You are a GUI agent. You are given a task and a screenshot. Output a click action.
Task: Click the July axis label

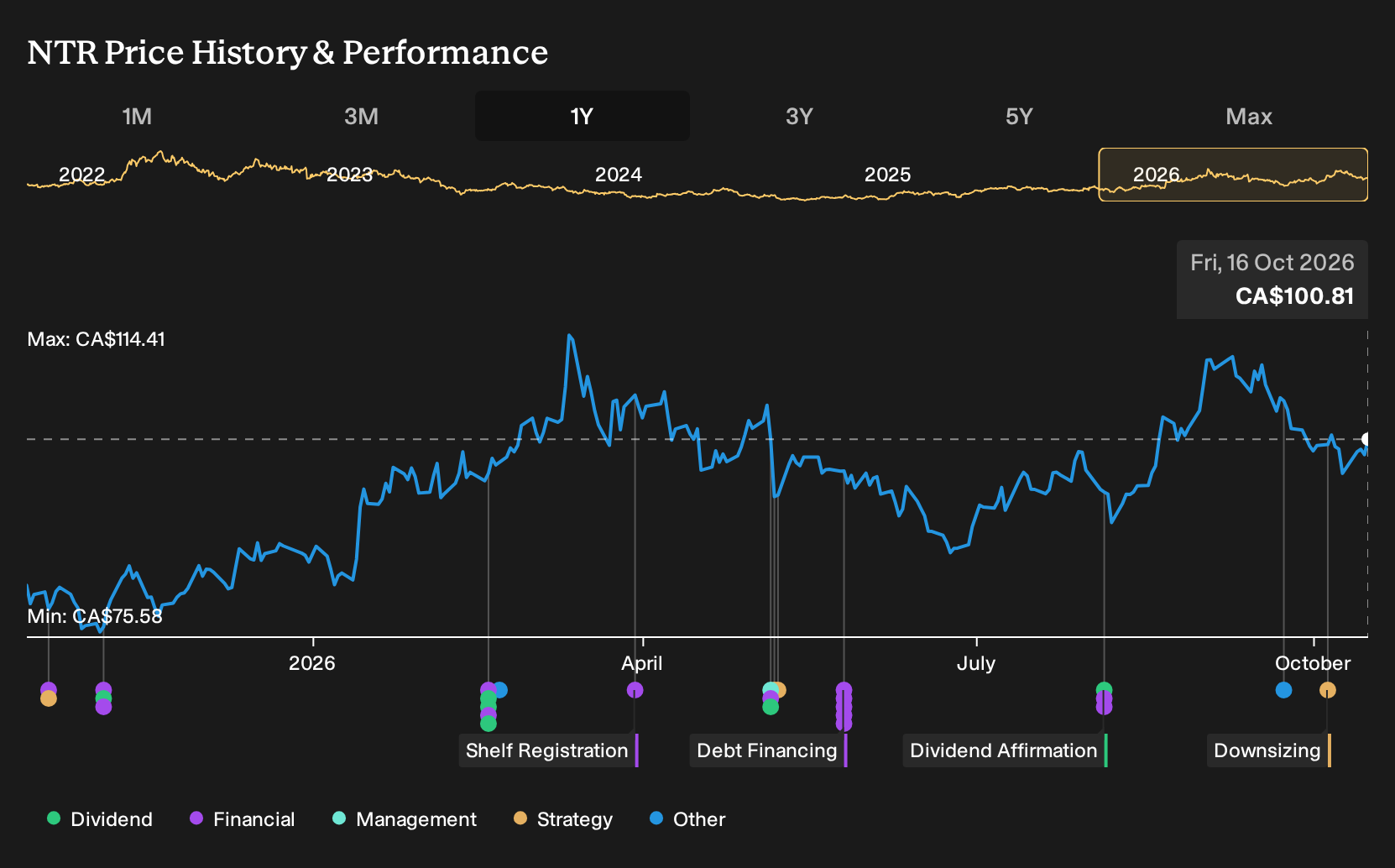point(976,663)
